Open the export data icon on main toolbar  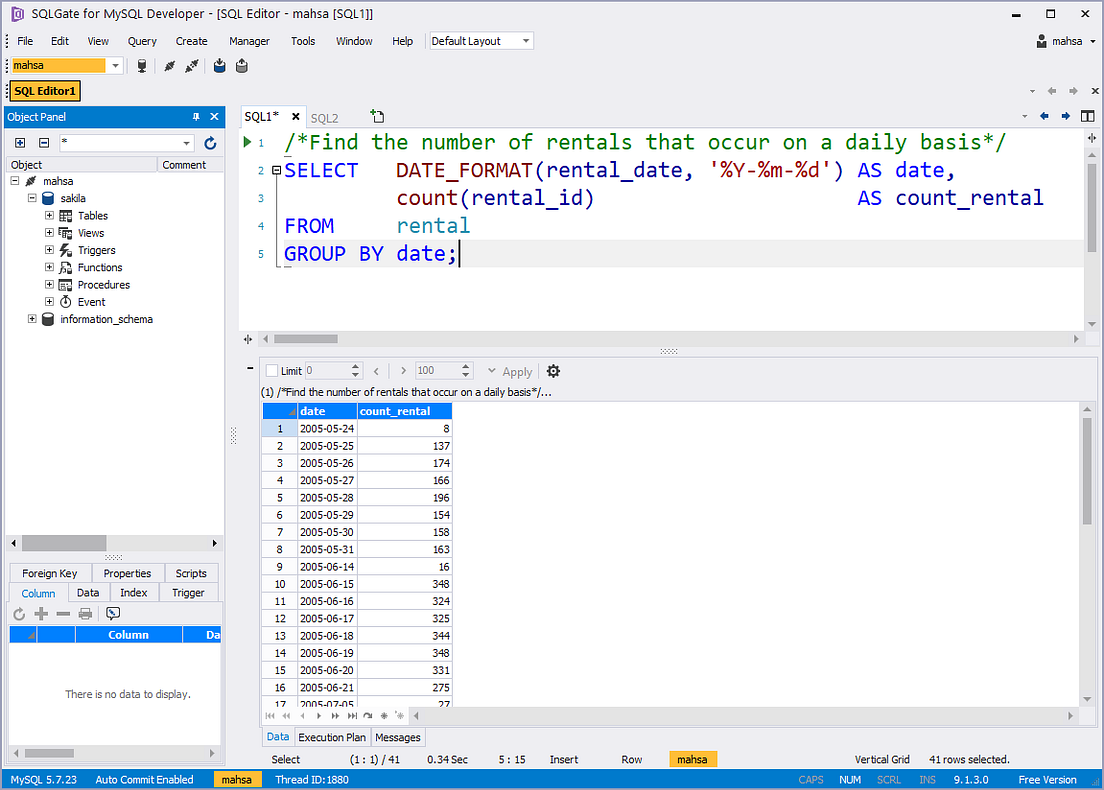coord(241,66)
